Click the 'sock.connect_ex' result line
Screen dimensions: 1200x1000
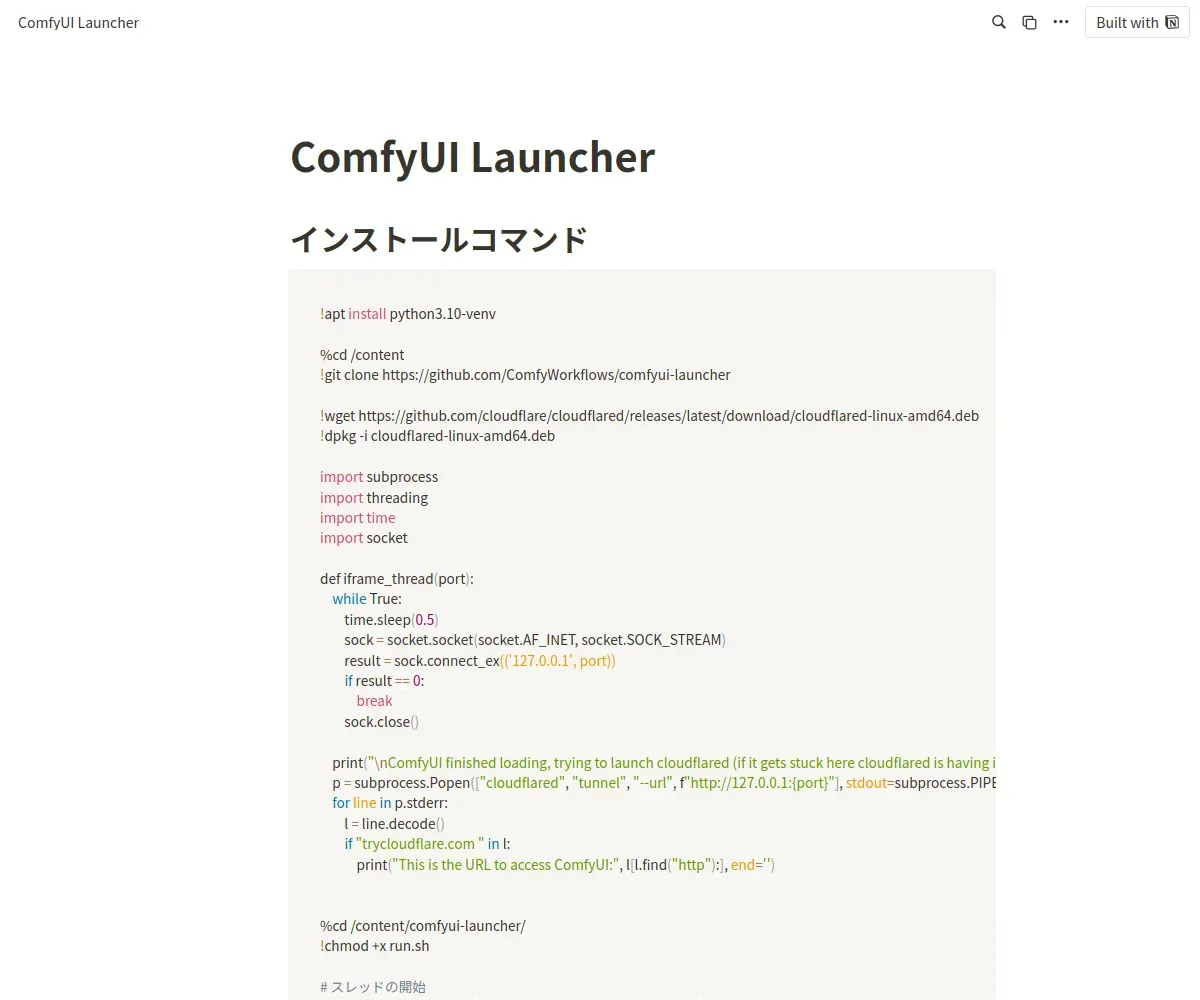(480, 661)
